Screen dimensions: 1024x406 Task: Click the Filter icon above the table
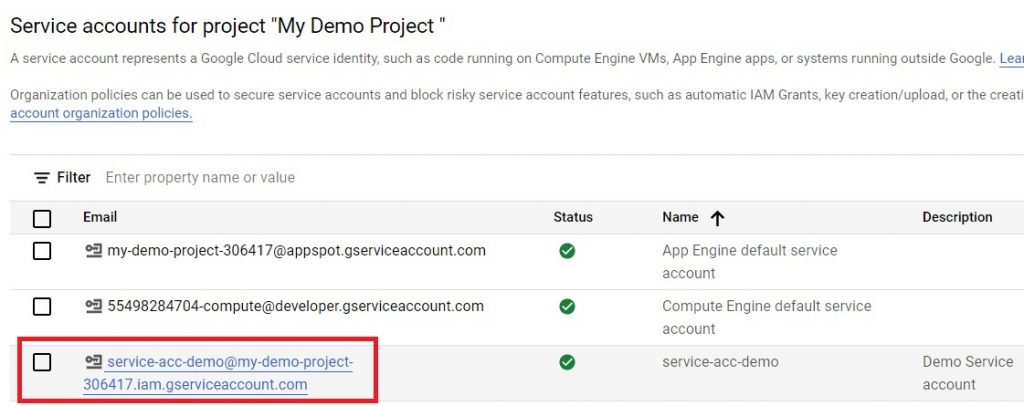[x=42, y=178]
